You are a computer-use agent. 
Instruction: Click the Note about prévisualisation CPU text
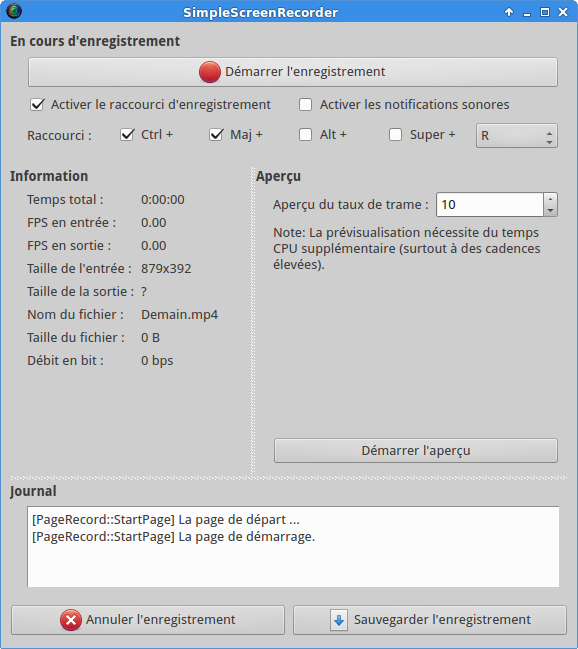[x=407, y=248]
